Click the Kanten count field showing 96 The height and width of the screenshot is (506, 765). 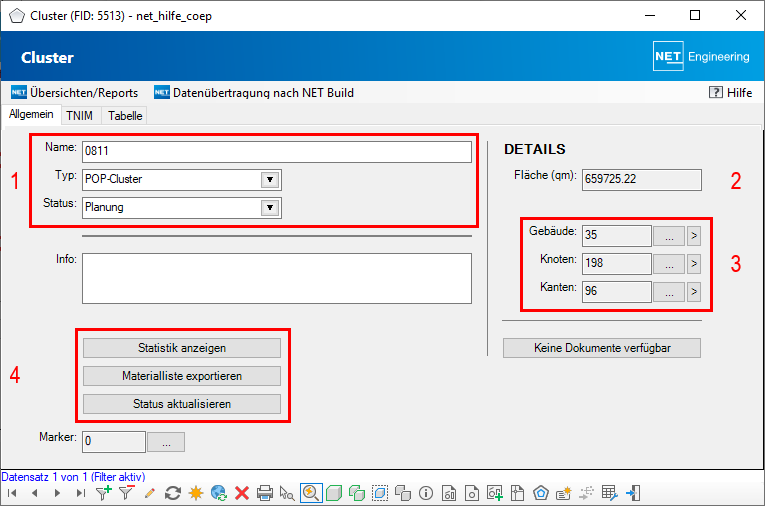[x=617, y=292]
